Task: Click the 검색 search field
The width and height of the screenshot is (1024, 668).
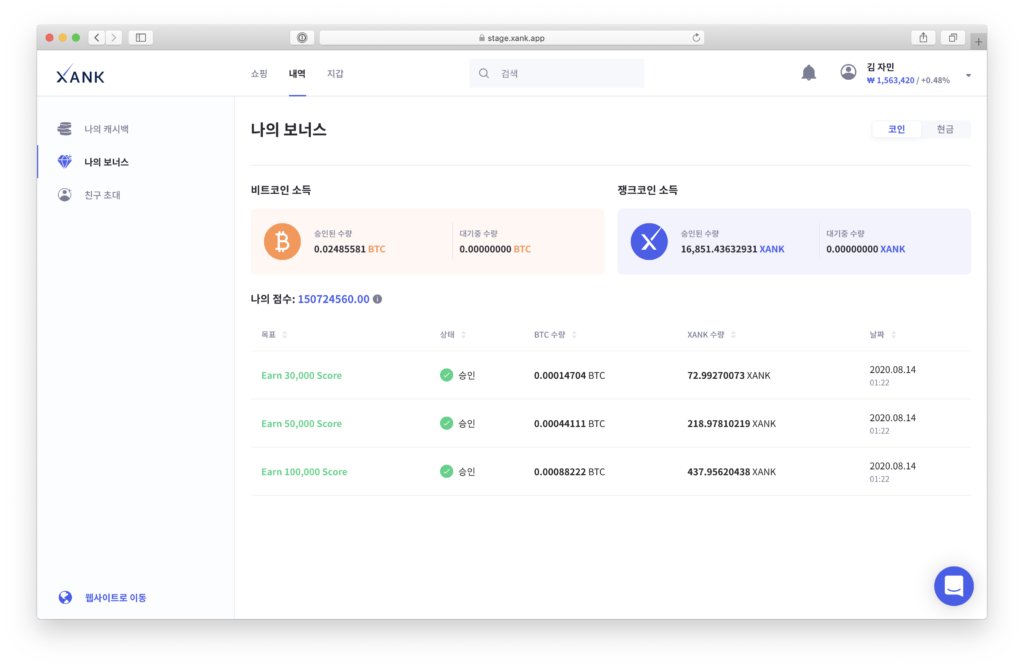Action: coord(556,73)
